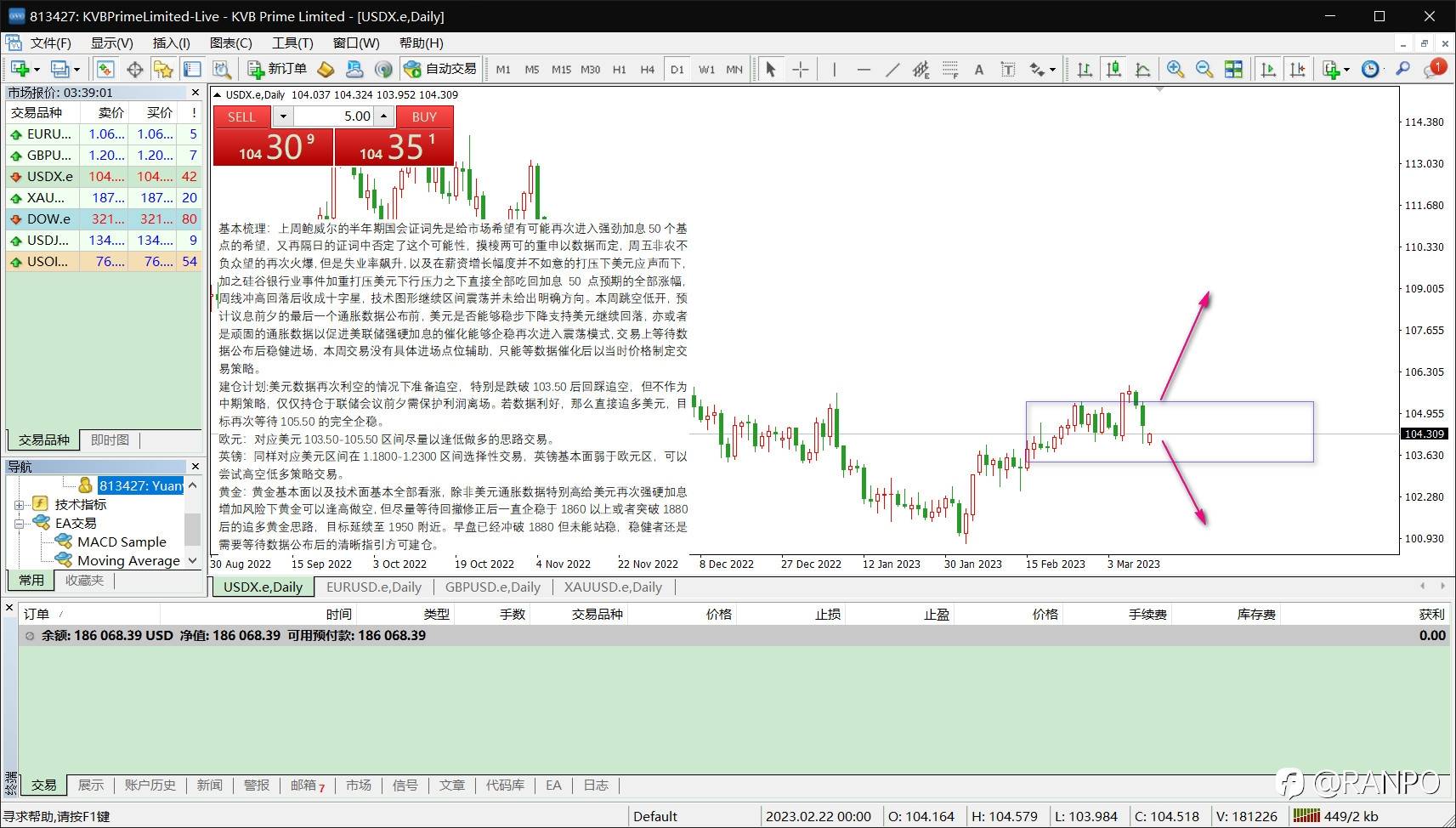Viewport: 1456px width, 828px height.
Task: Open the MetaEditor gold book icon
Action: pyautogui.click(x=326, y=69)
